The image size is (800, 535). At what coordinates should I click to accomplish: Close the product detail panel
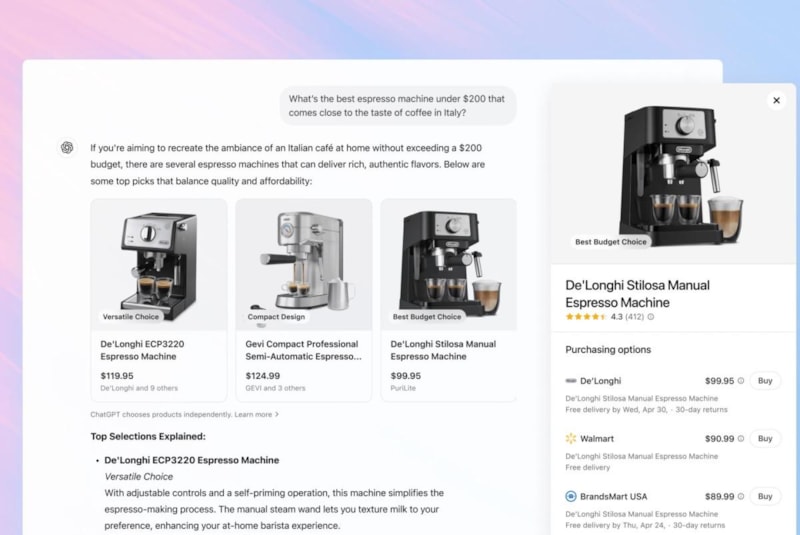point(776,100)
